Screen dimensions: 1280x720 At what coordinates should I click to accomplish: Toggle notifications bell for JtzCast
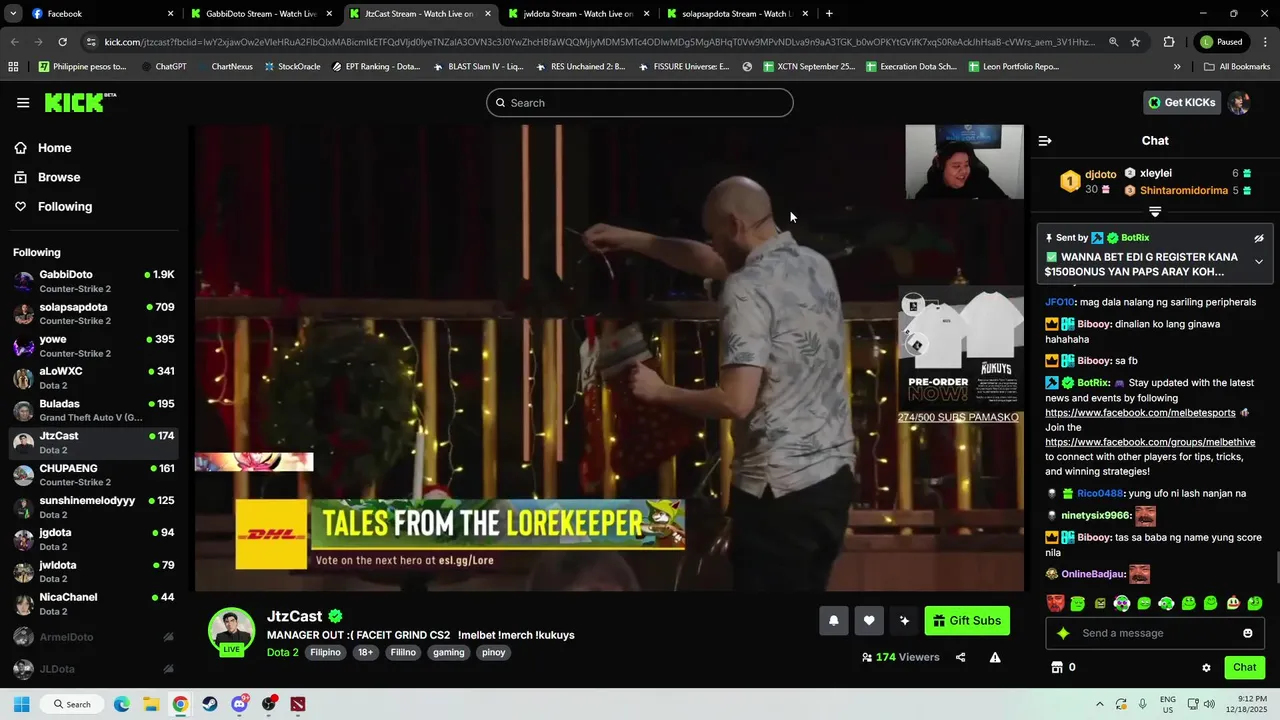point(834,621)
